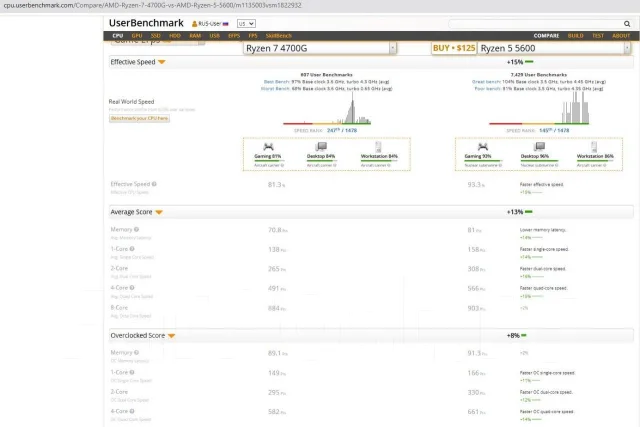The width and height of the screenshot is (640, 427).
Task: Go to ABOUT in the navigation bar
Action: click(621, 36)
